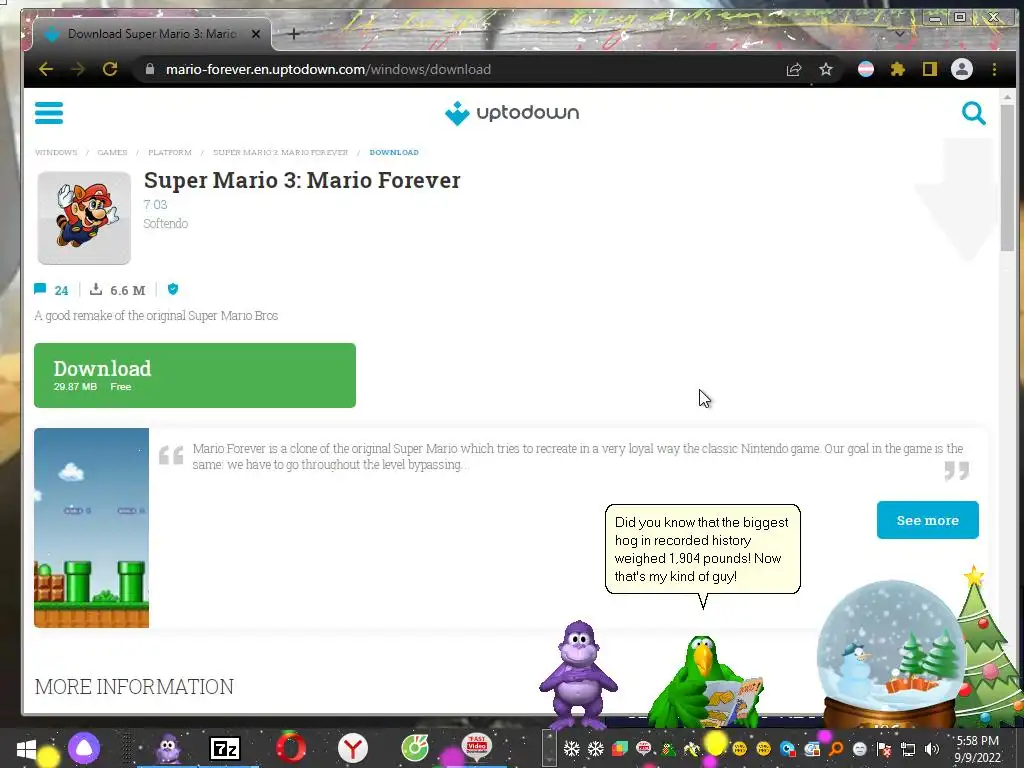Click version number 7.03
1024x768 pixels.
click(155, 204)
